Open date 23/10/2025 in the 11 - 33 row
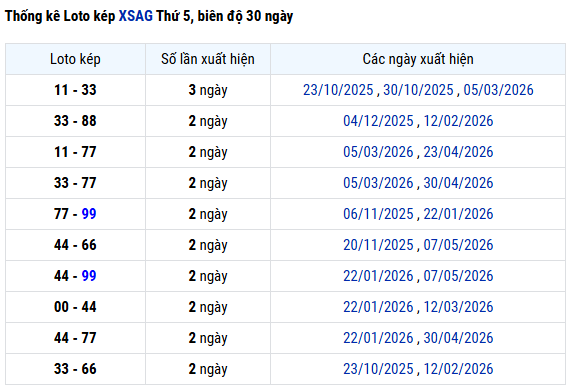 point(338,90)
